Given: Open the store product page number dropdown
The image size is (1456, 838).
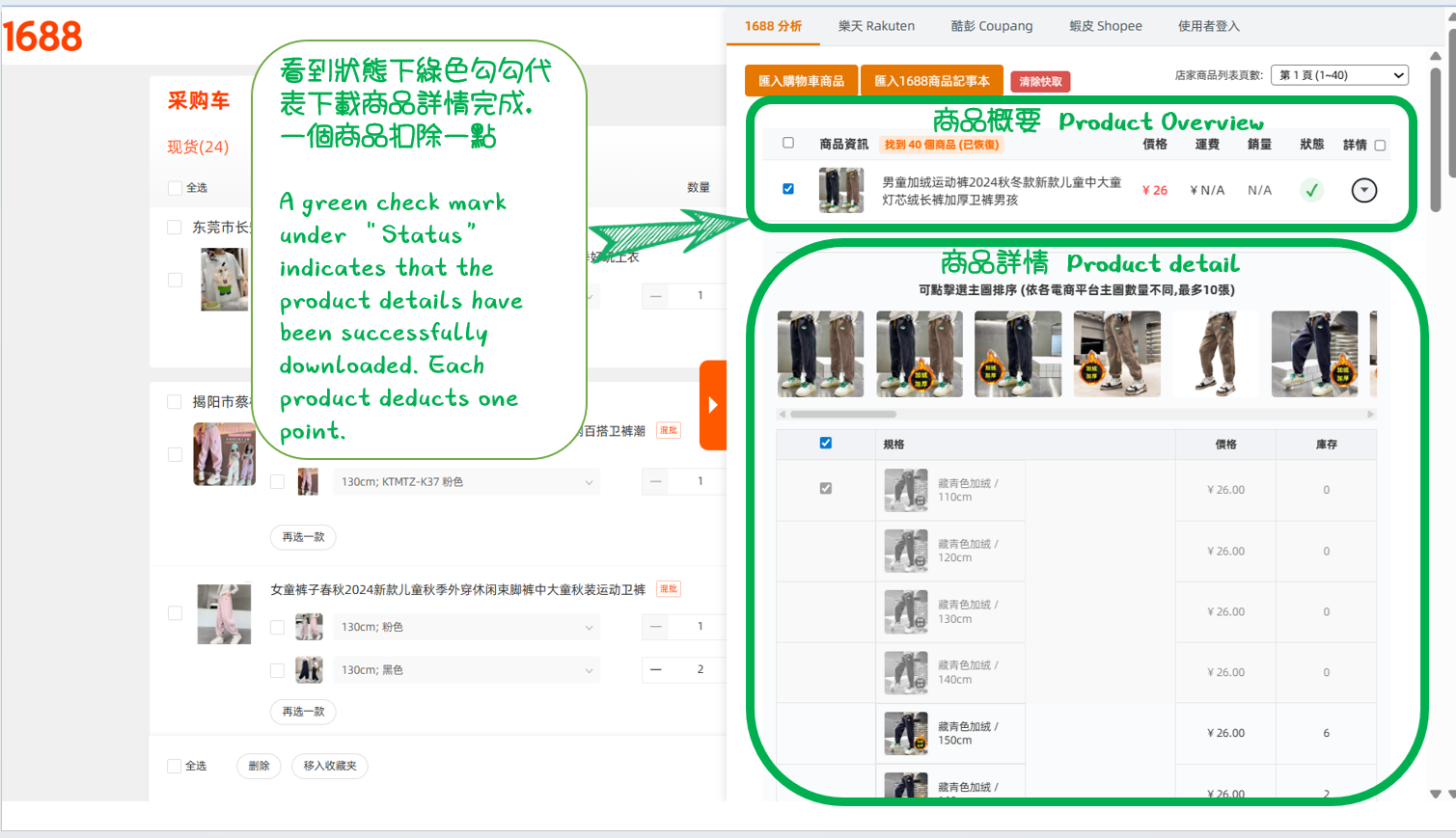Looking at the screenshot, I should pyautogui.click(x=1340, y=75).
